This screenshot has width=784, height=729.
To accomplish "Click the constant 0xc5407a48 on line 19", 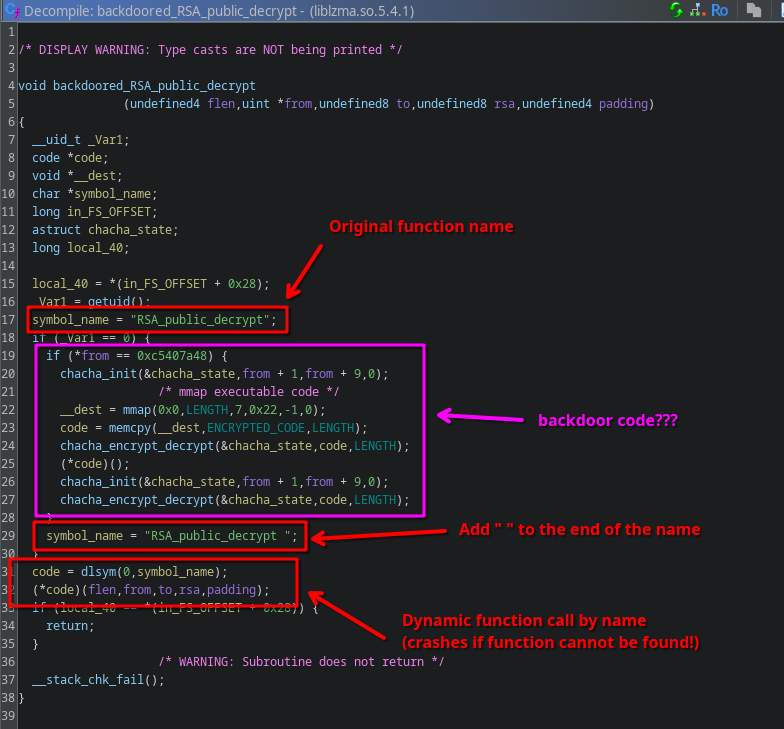I will [172, 356].
